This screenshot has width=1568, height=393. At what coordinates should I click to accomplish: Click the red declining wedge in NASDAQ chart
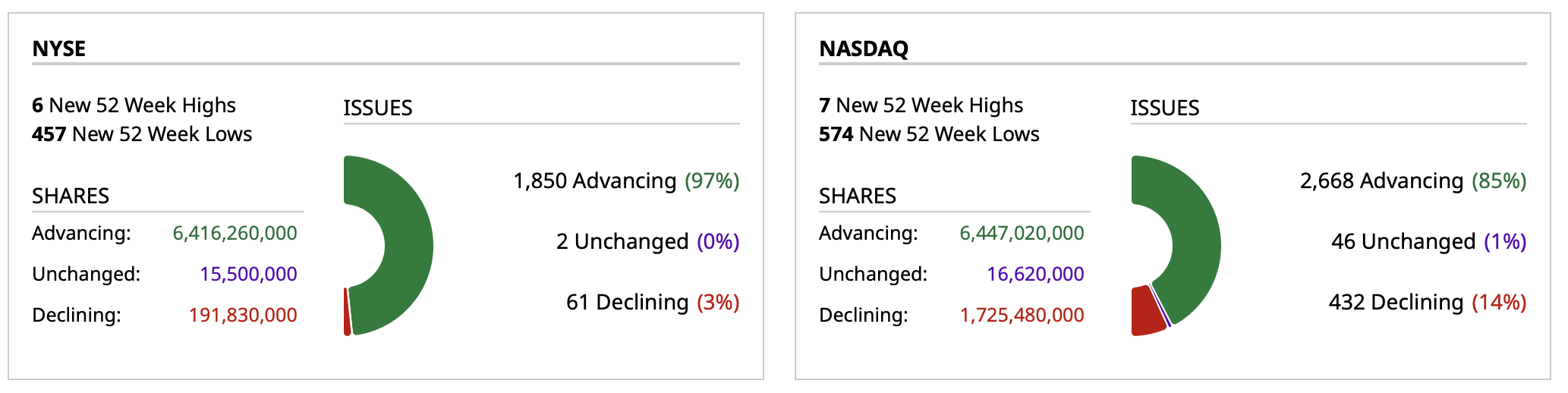(x=1147, y=311)
